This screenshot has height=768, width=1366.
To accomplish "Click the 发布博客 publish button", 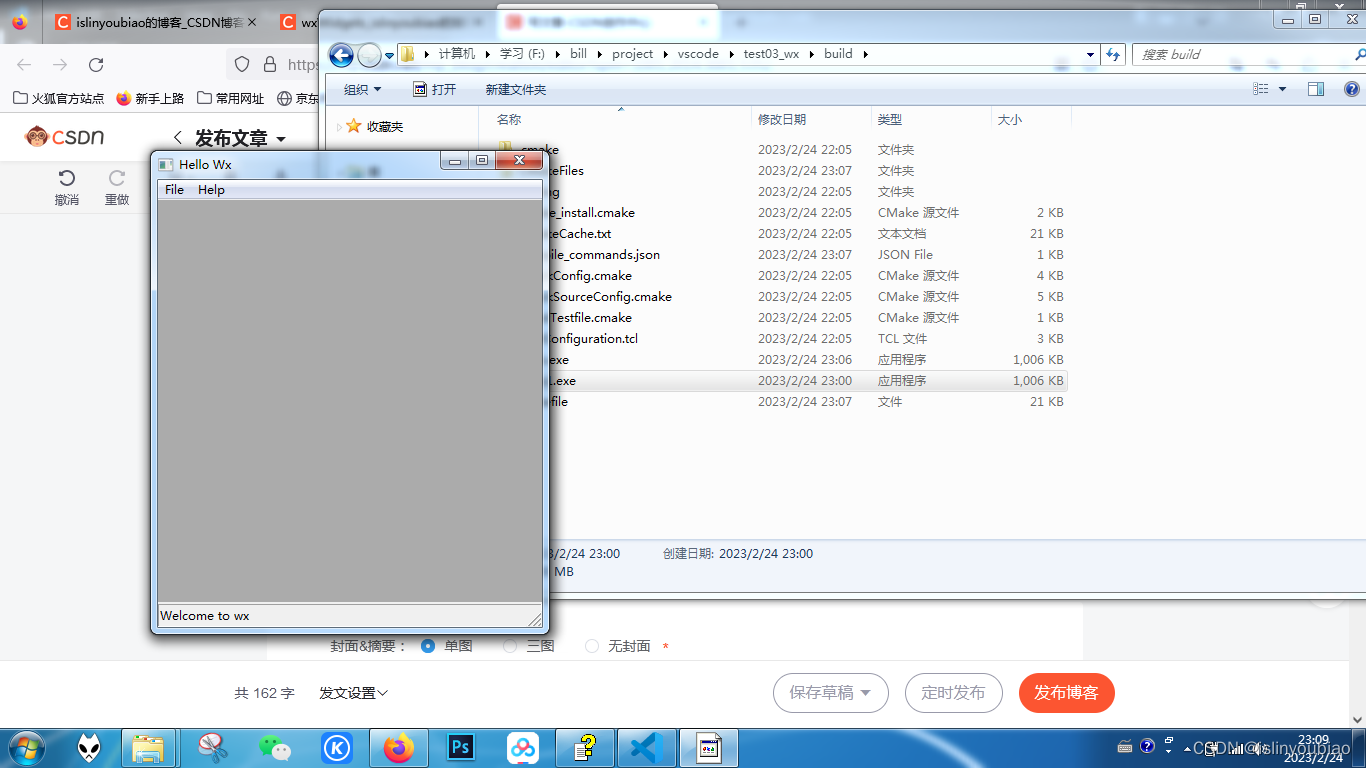I will coord(1066,692).
